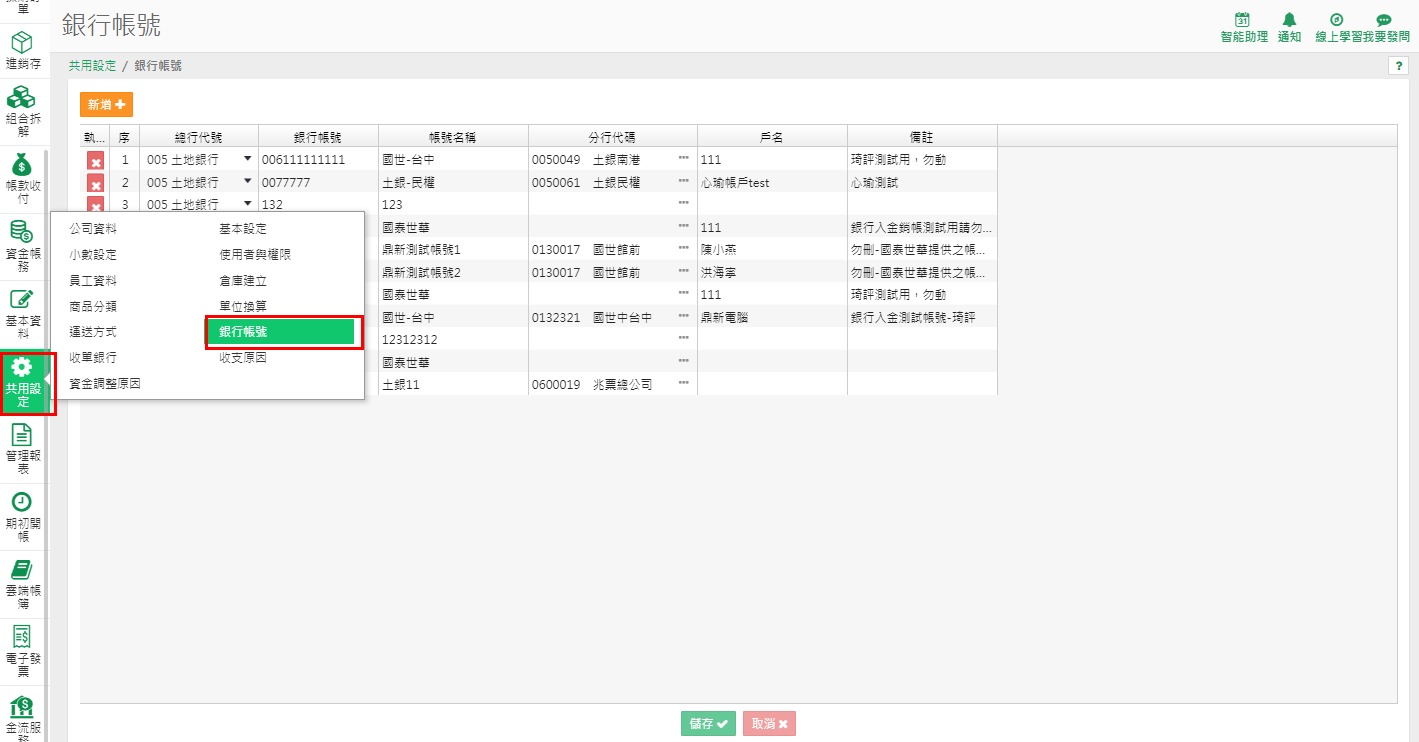The height and width of the screenshot is (742, 1419).
Task: Go to 帳款收付 in the sidebar
Action: click(23, 179)
